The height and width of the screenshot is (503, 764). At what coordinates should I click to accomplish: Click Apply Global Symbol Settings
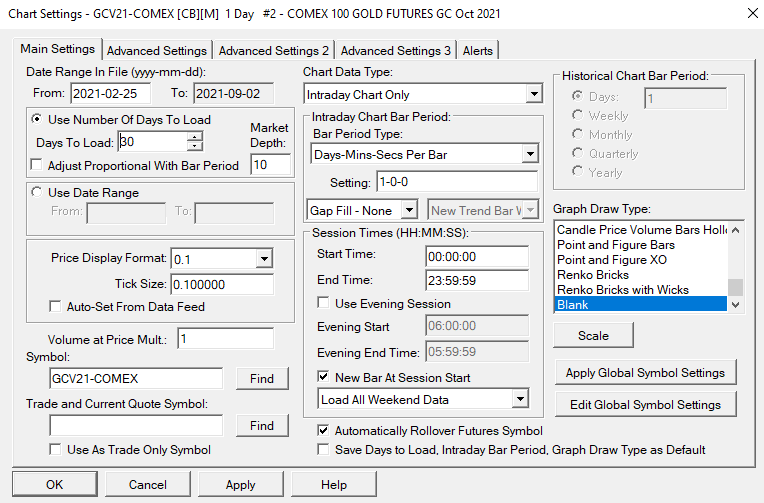645,373
